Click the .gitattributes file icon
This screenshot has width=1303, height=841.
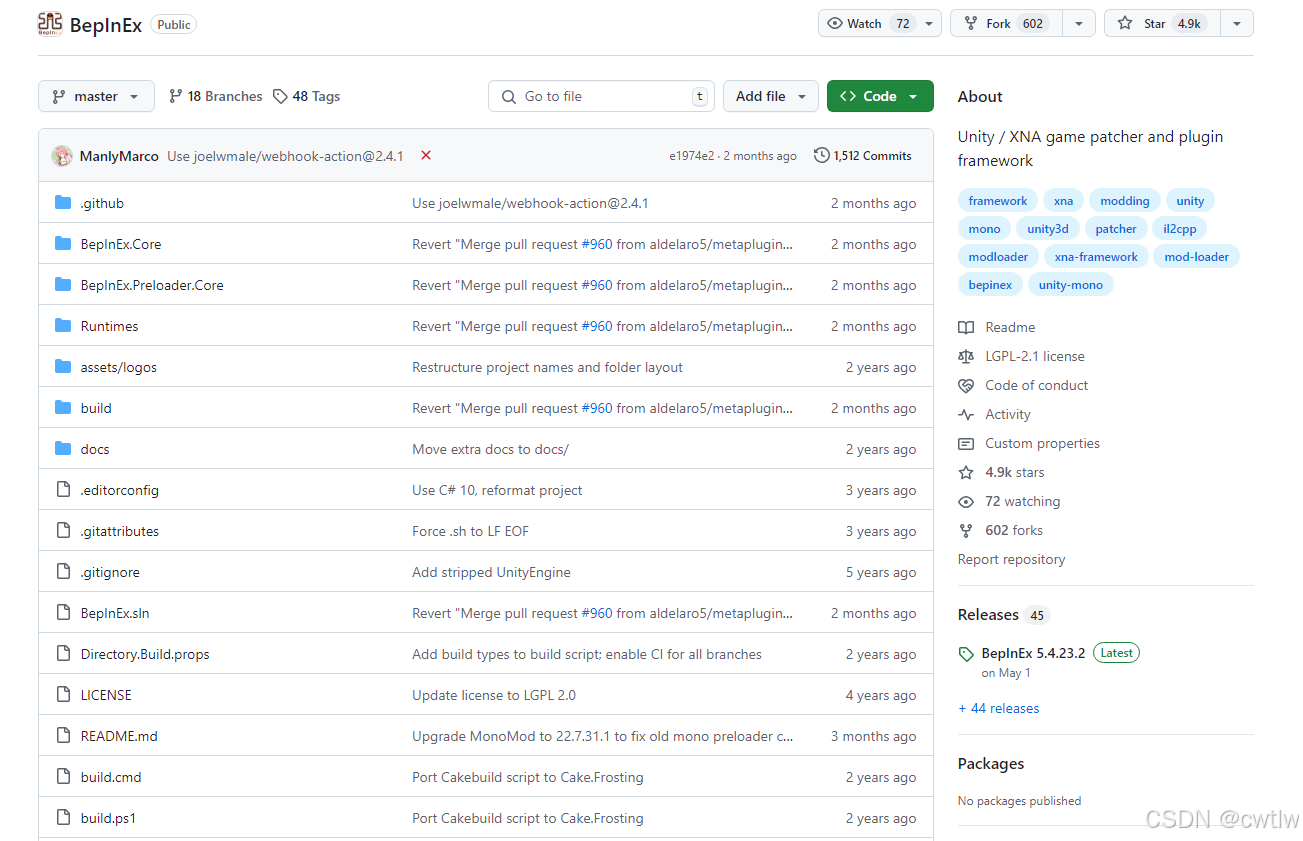63,531
